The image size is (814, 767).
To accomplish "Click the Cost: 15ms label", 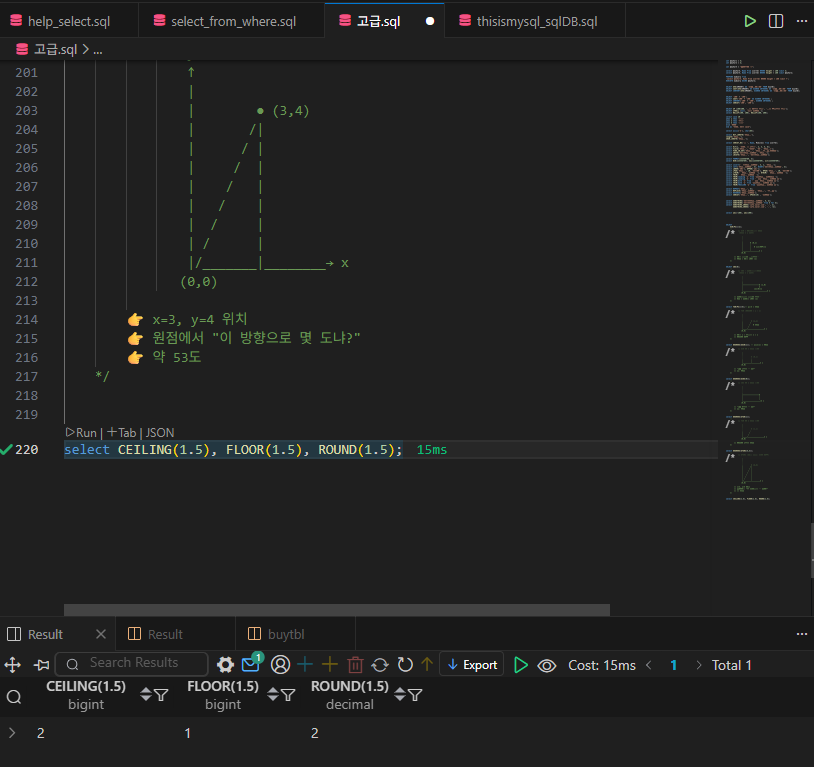I will [x=602, y=665].
